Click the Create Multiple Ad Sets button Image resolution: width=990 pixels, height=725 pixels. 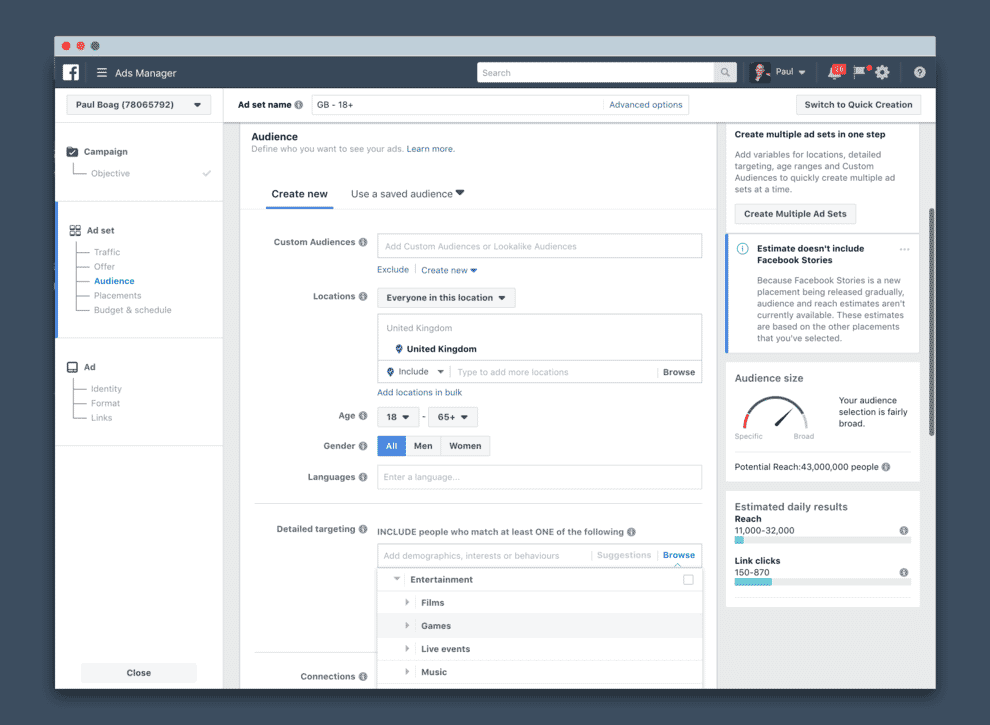(795, 214)
